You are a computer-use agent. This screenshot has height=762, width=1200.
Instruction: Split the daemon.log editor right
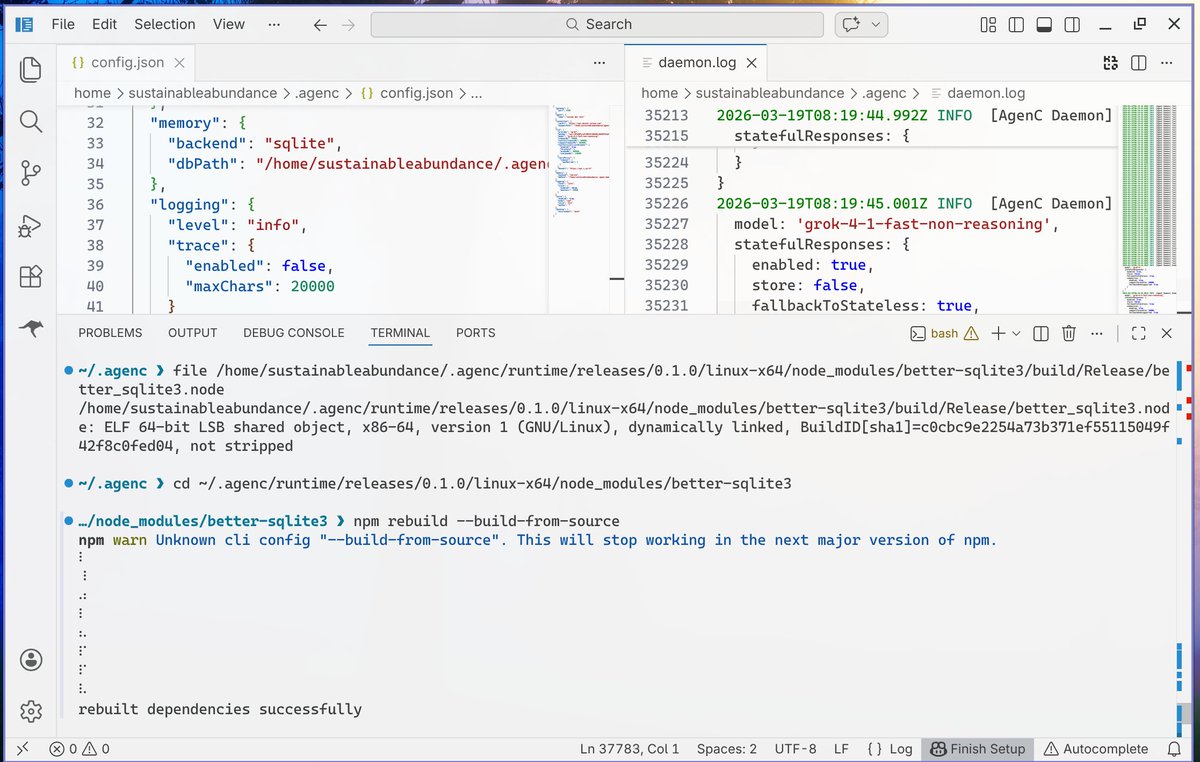tap(1139, 63)
